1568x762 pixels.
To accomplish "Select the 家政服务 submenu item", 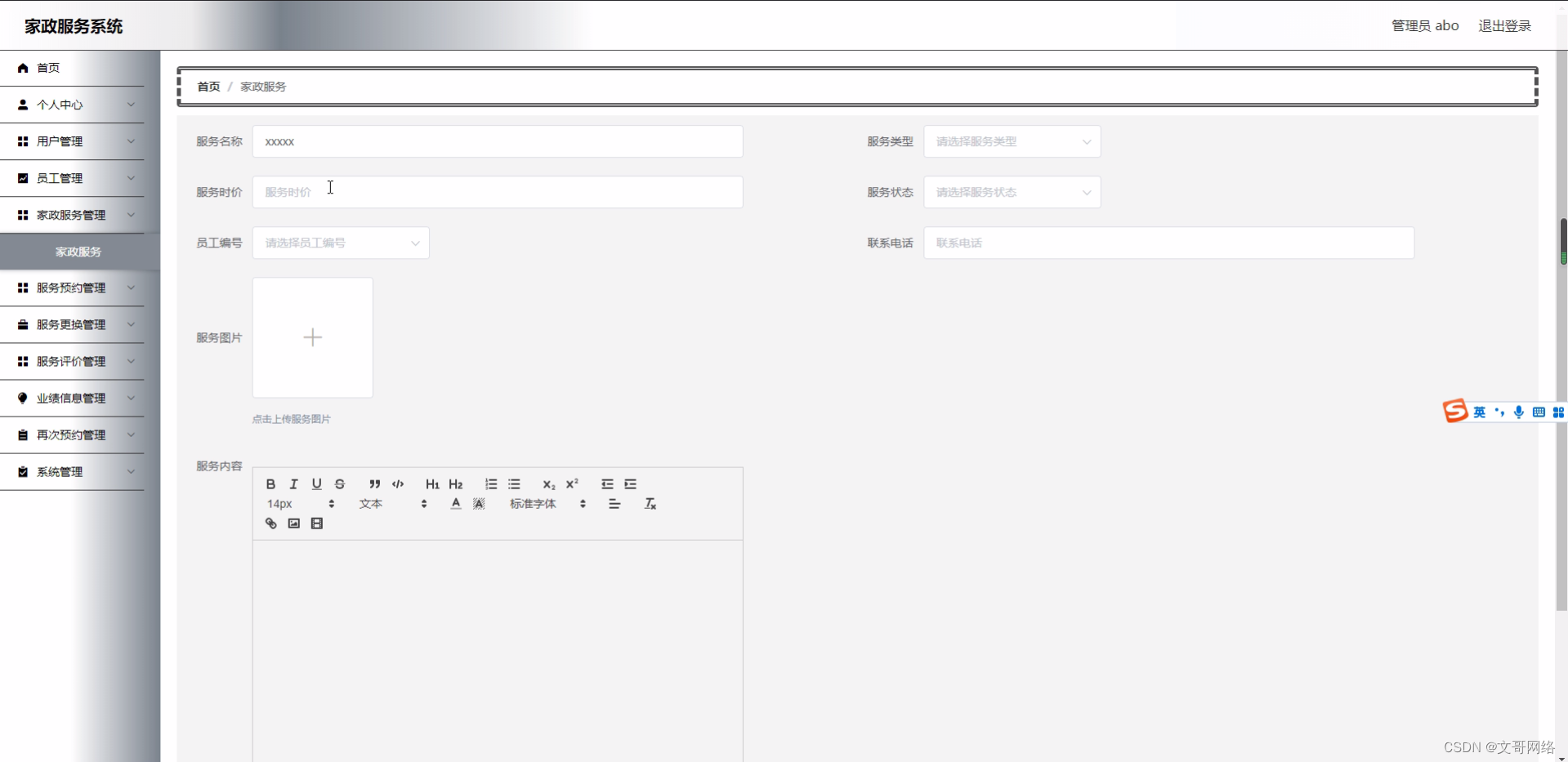I will click(x=78, y=251).
